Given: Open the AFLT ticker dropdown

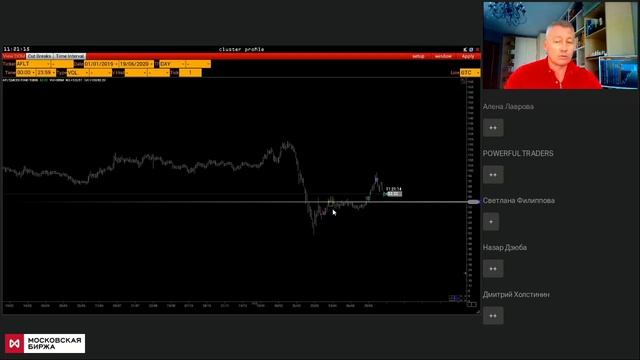Looking at the screenshot, I should click(33, 64).
